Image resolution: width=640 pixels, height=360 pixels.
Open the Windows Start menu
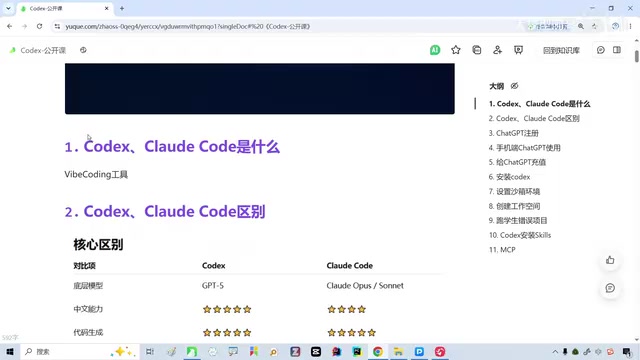[10, 351]
